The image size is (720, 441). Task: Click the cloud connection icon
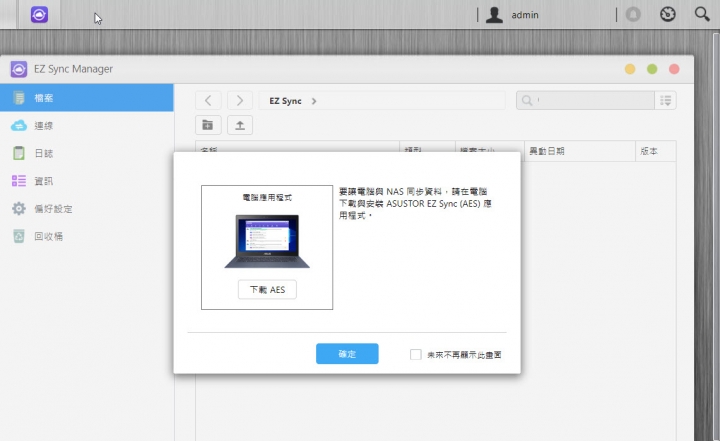[19, 125]
